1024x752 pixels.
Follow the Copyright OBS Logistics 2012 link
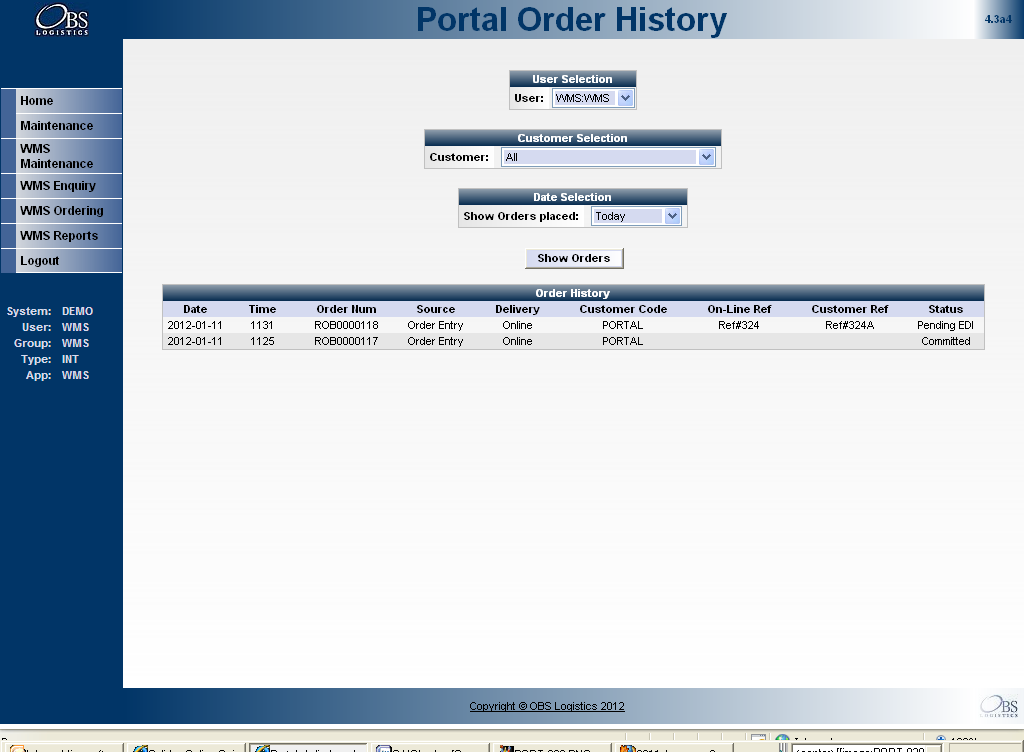pos(547,706)
